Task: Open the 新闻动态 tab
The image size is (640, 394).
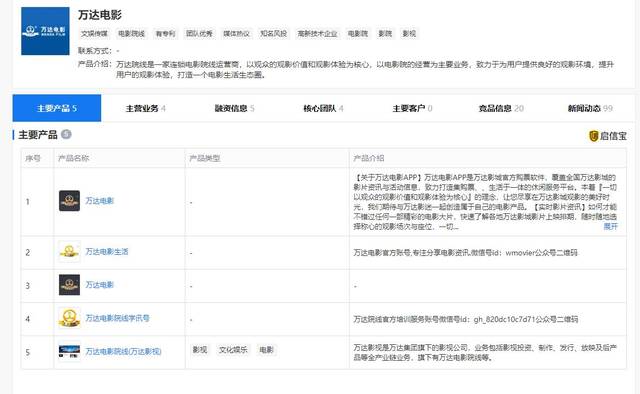Action: (590, 108)
